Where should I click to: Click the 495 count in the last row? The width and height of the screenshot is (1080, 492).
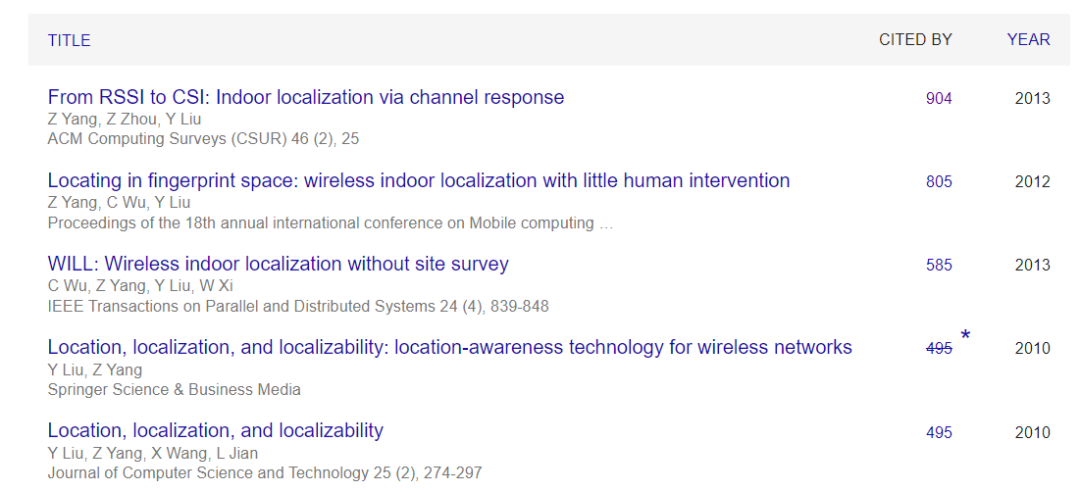coord(939,432)
